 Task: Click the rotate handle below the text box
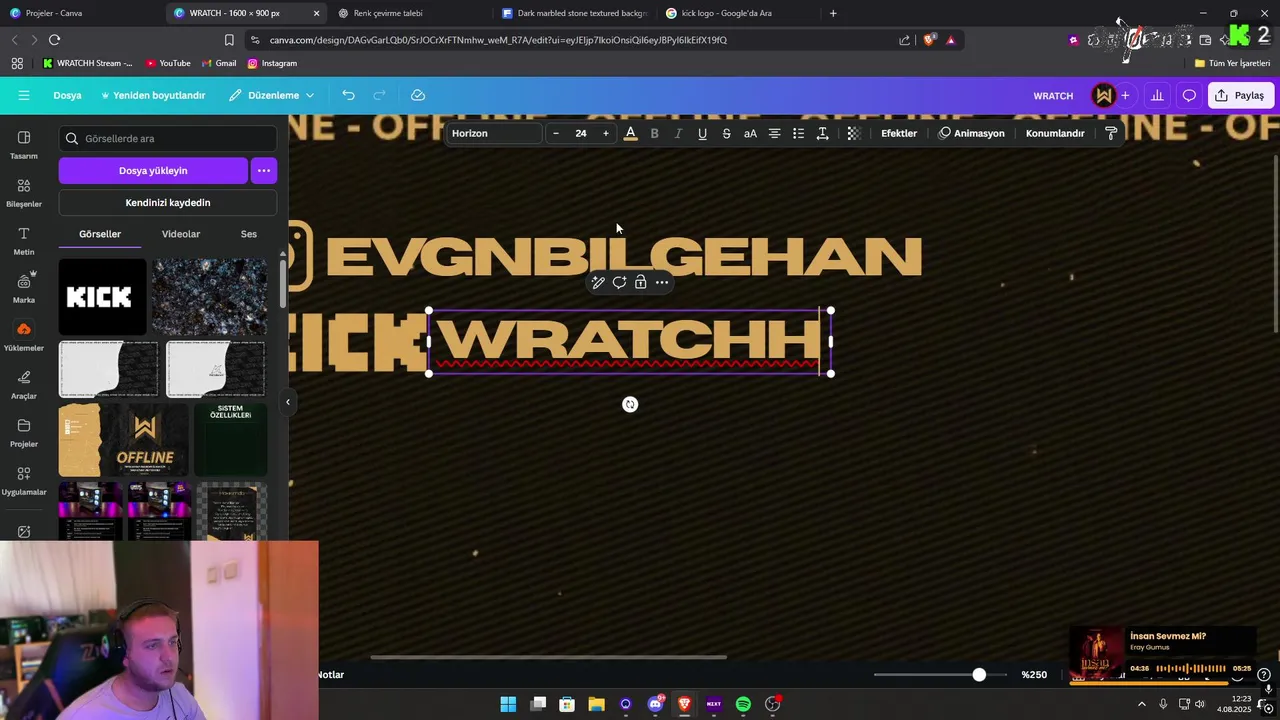click(630, 404)
